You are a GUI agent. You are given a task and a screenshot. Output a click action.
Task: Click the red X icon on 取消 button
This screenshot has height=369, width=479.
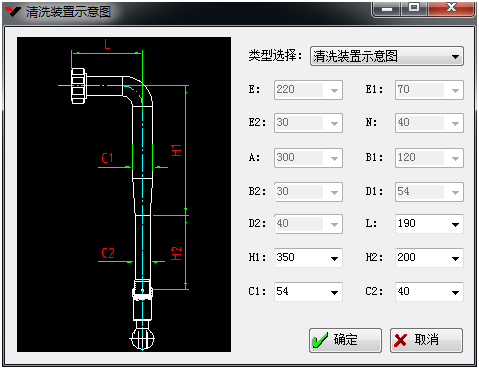[400, 340]
